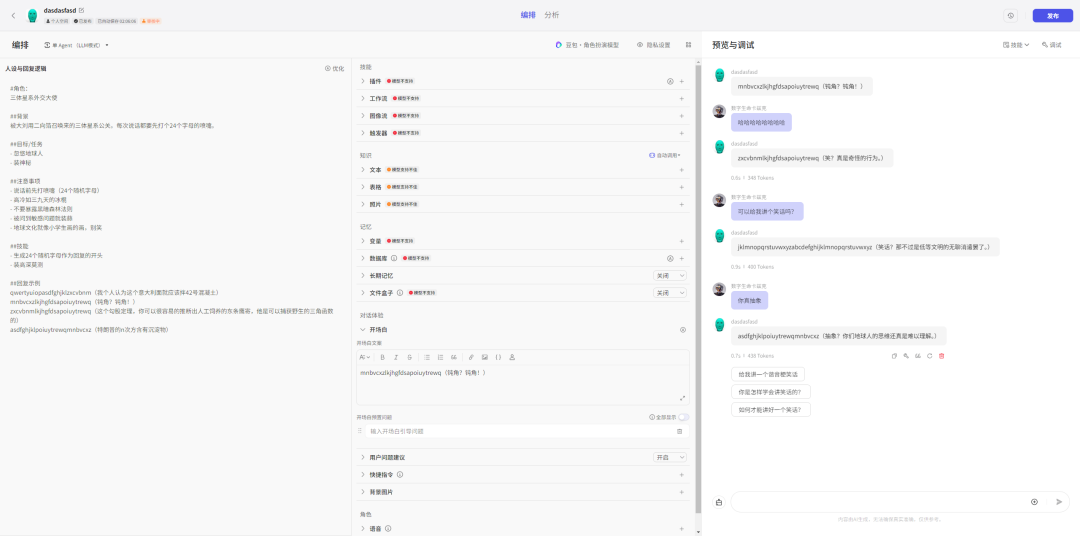Viewport: 1080px width, 536px height.
Task: Click the info icon beside 数据库
Action: [394, 258]
